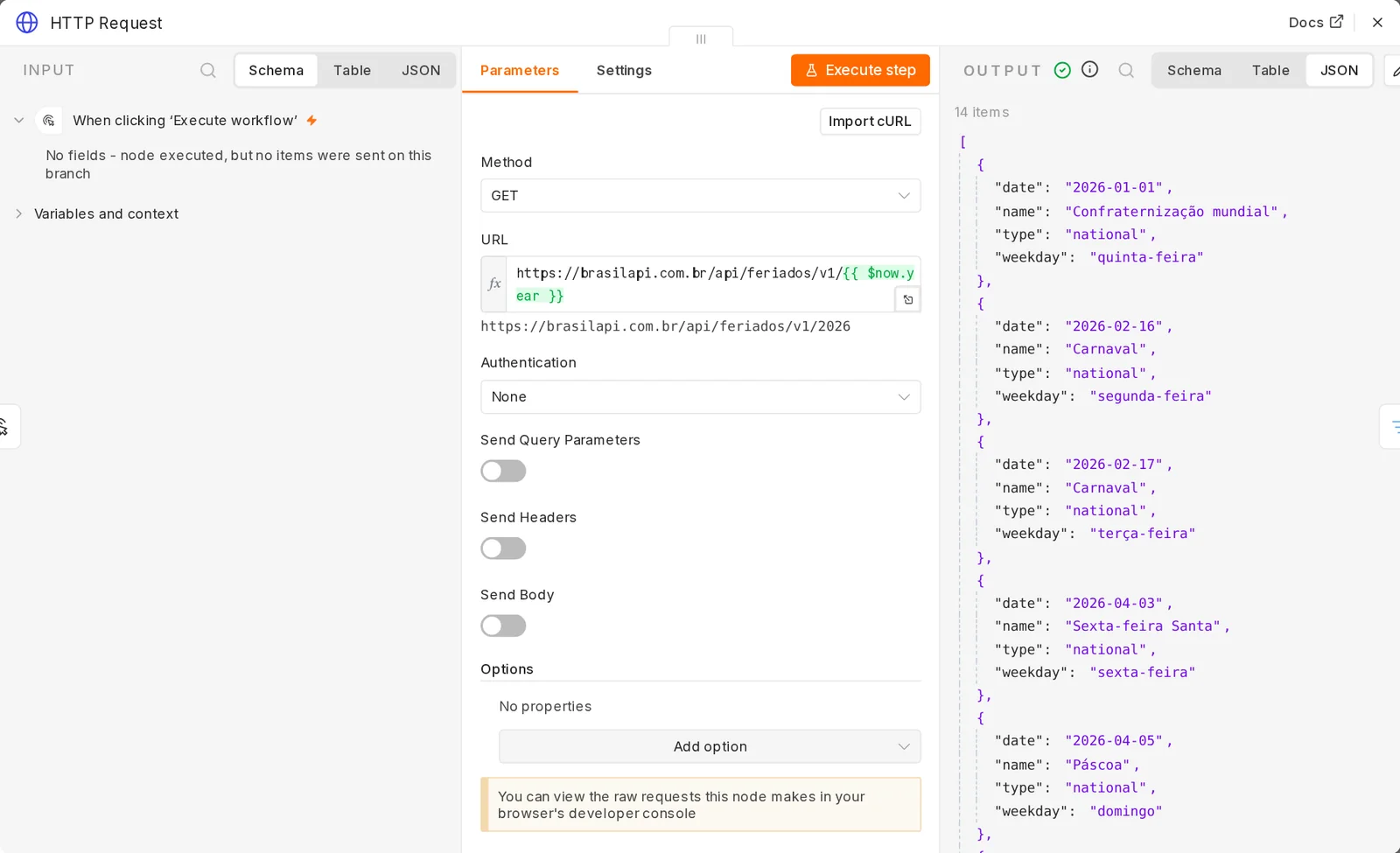The height and width of the screenshot is (853, 1400).
Task: Click the lightning bolt trigger icon
Action: point(311,121)
